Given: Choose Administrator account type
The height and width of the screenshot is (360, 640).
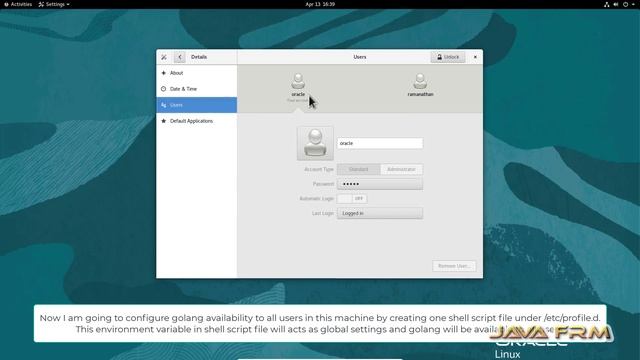Looking at the screenshot, I should point(401,169).
